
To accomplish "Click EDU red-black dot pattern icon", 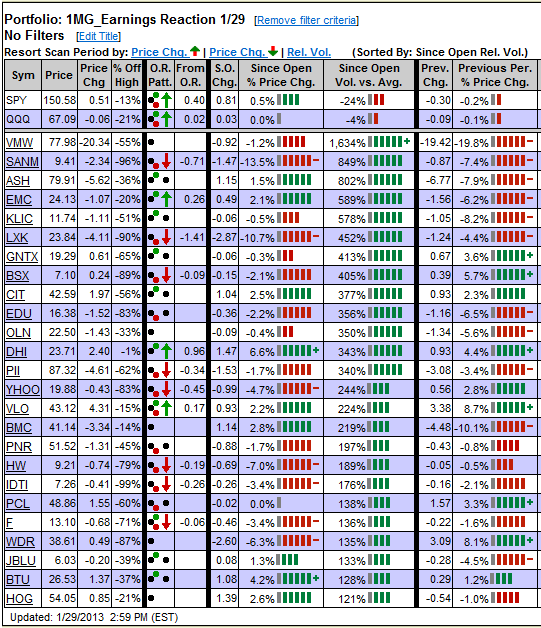I will 159,314.
